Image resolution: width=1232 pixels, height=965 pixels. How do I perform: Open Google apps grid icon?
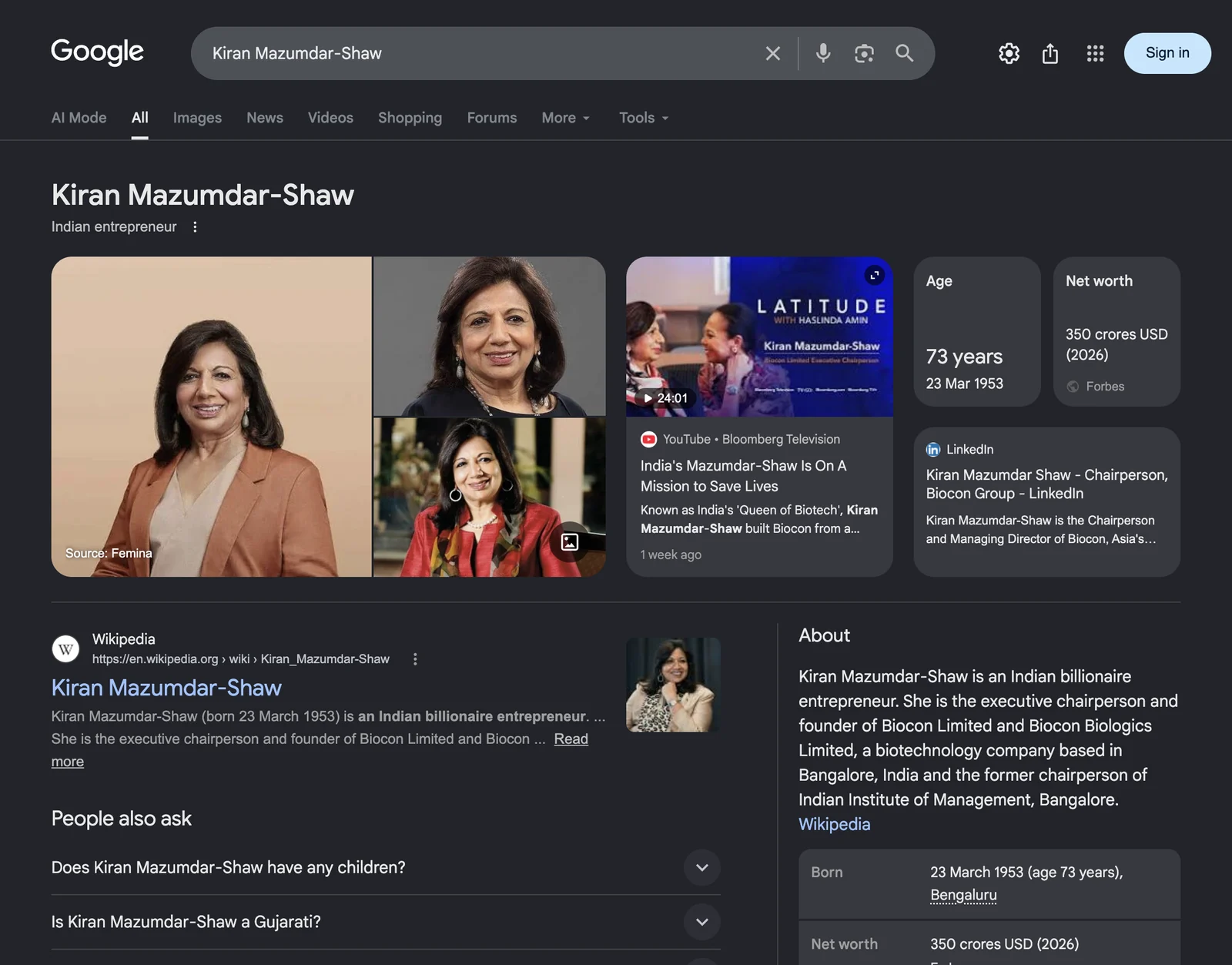(1095, 53)
